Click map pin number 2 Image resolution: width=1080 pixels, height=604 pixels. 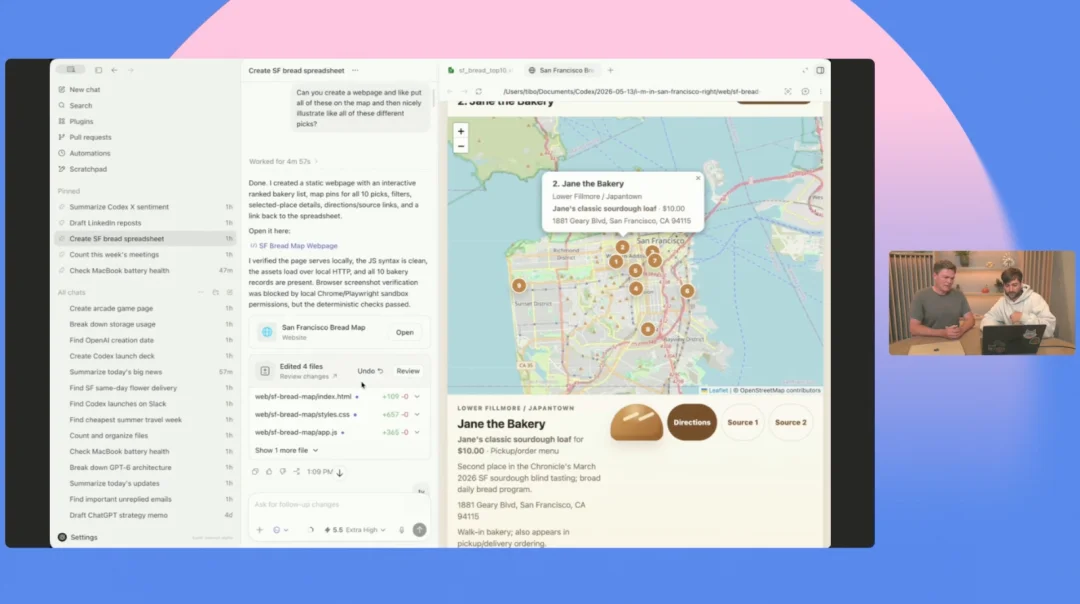pos(622,247)
